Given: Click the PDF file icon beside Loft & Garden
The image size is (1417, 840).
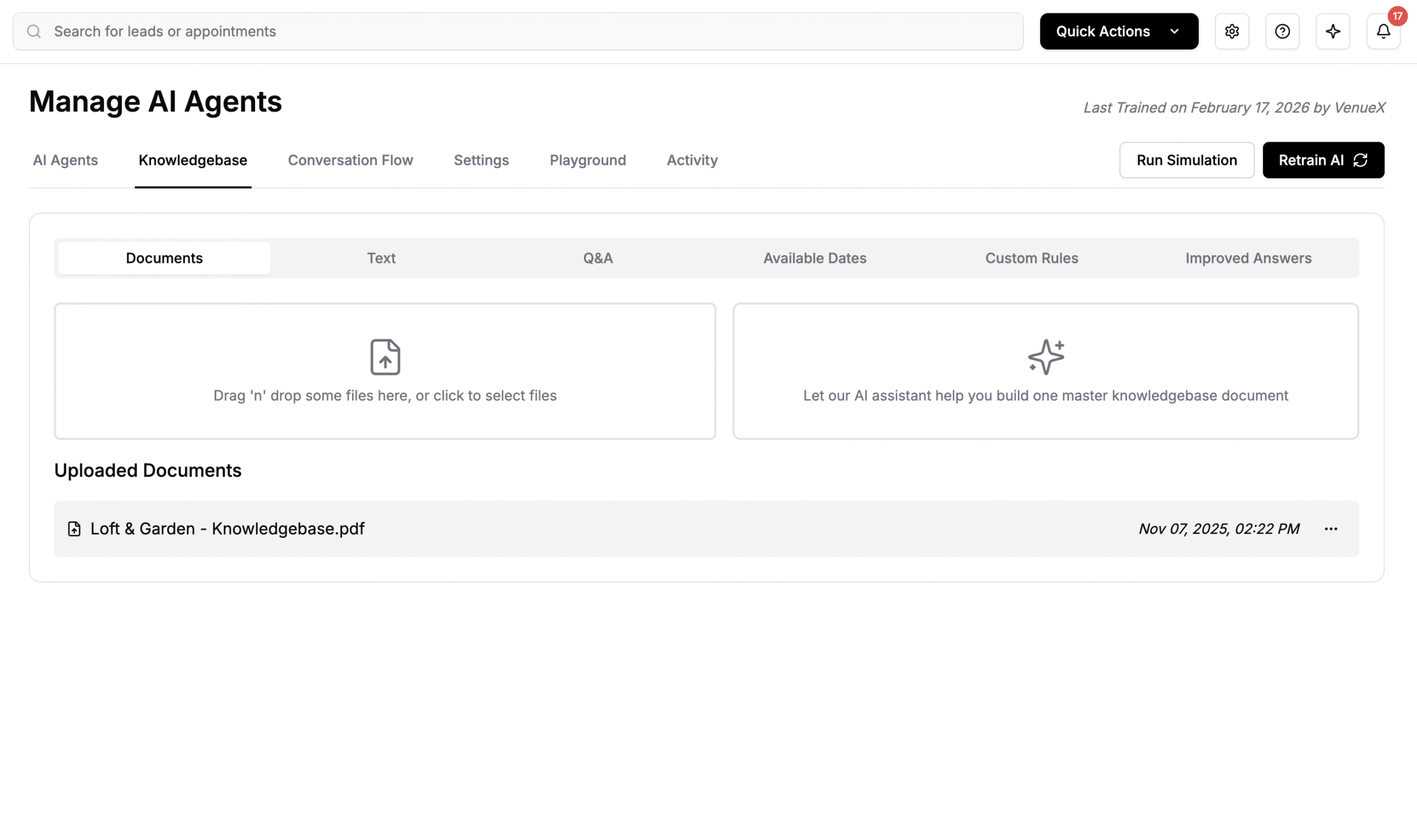Looking at the screenshot, I should (x=74, y=528).
